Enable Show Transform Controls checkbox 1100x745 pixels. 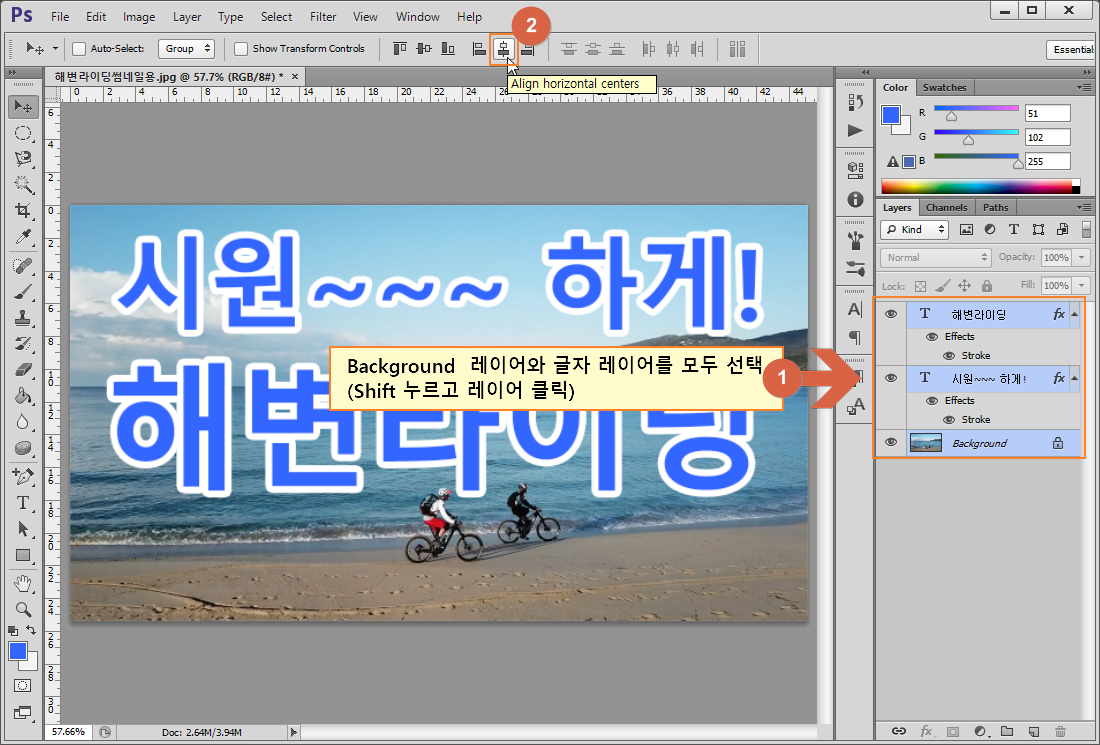241,48
